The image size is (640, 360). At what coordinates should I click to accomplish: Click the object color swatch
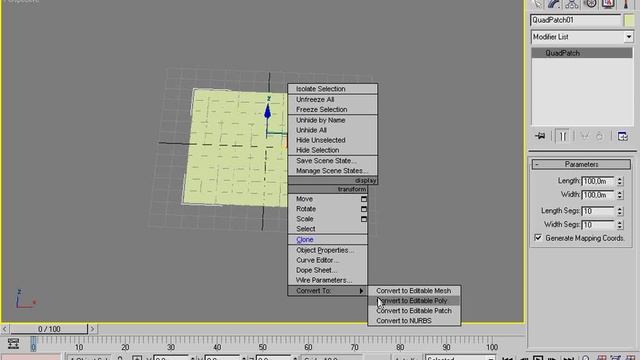pos(629,20)
